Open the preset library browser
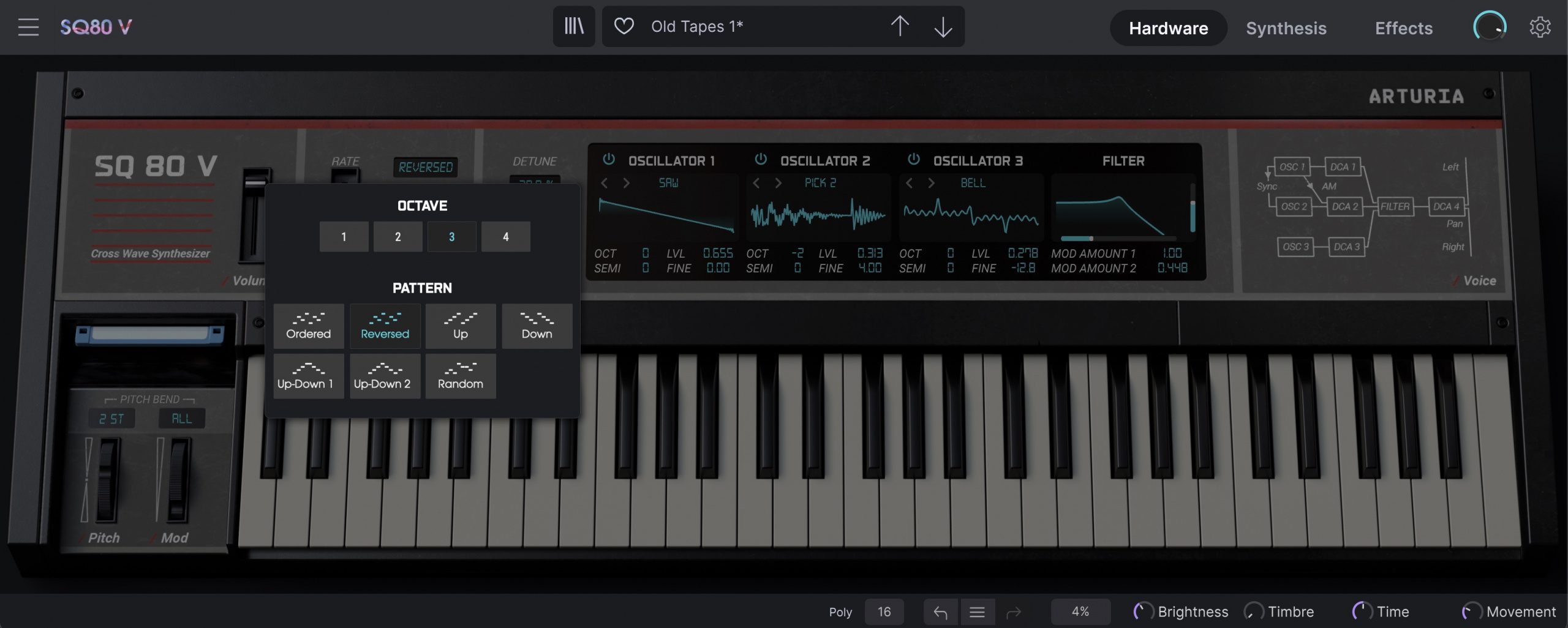This screenshot has height=628, width=1568. pos(574,26)
